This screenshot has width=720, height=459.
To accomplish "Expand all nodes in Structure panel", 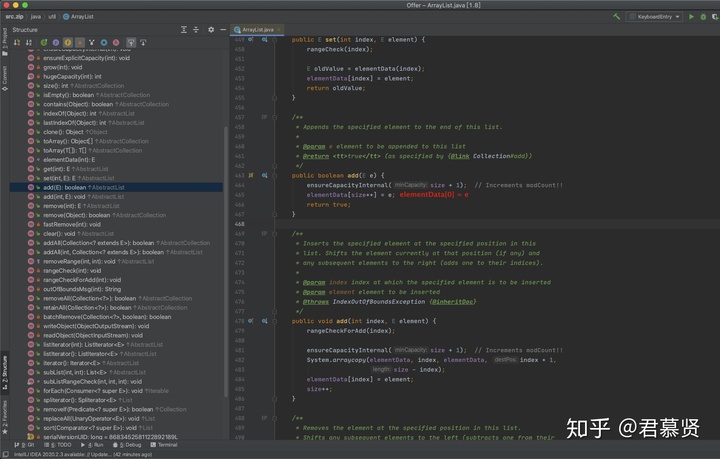I will [184, 29].
